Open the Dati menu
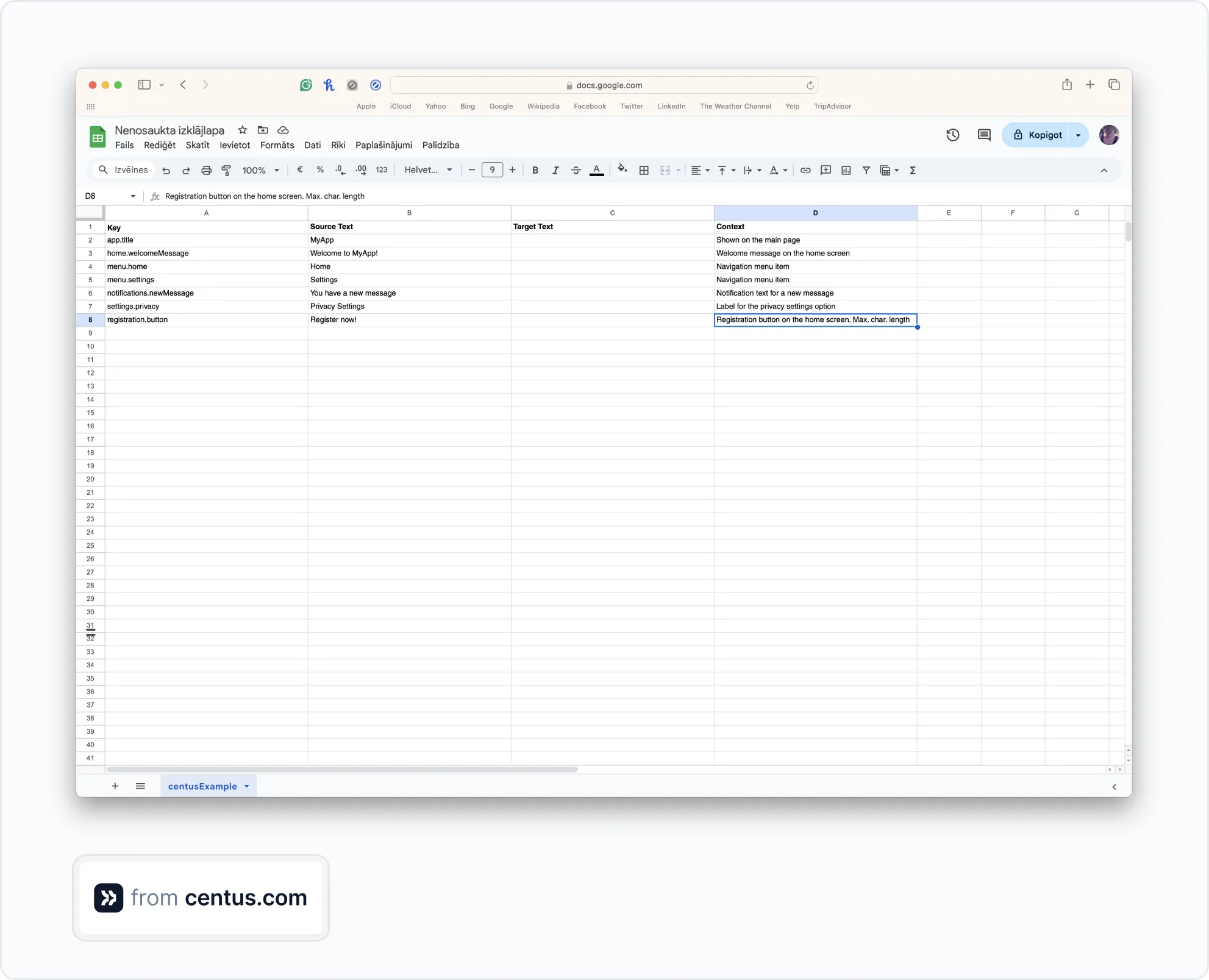 point(312,145)
